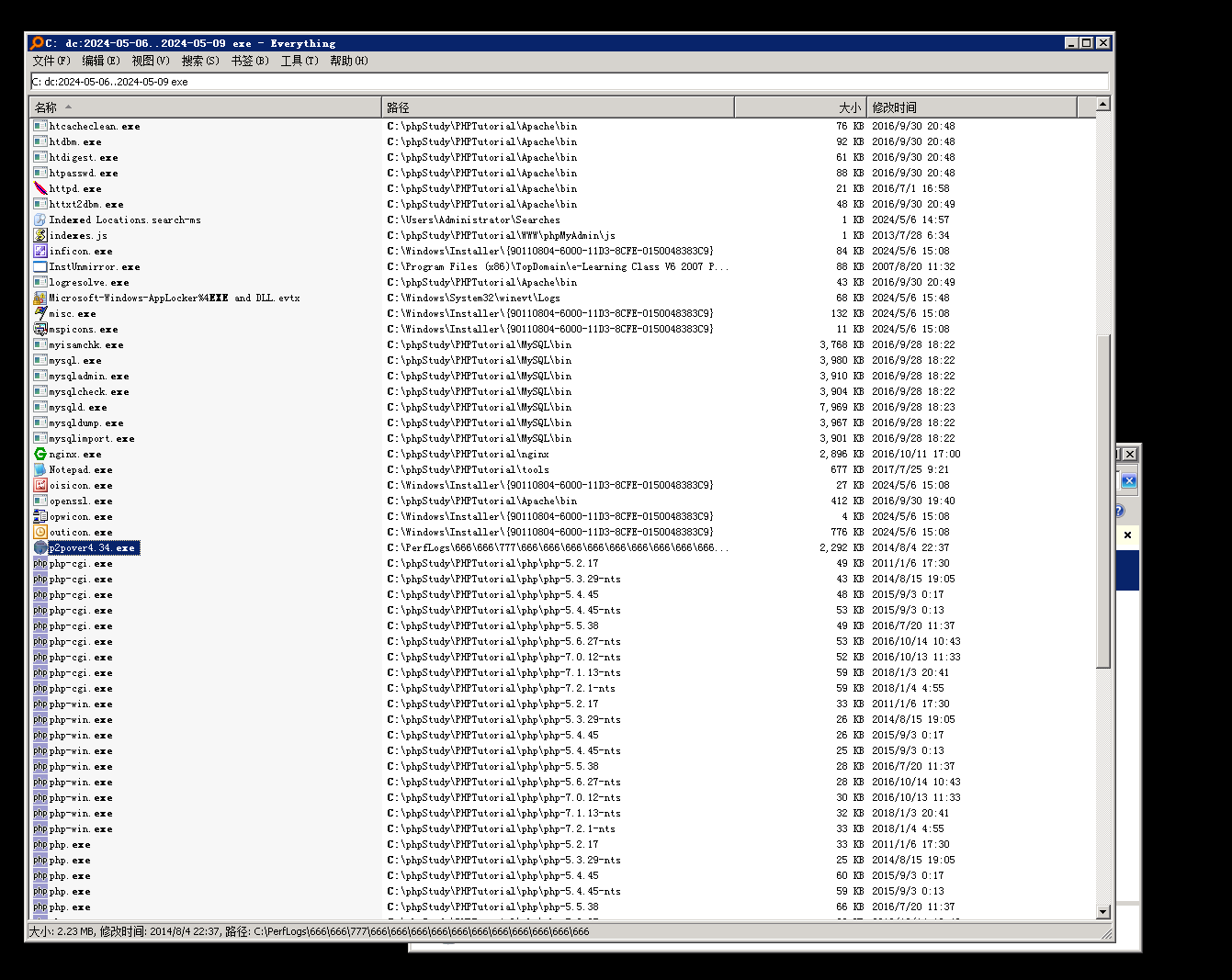Sort results by the 名称 column header
The height and width of the screenshot is (980, 1232).
point(206,107)
